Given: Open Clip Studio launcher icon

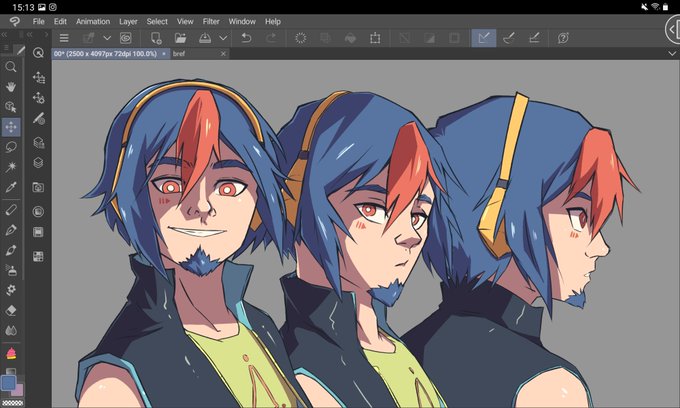Looking at the screenshot, I should [x=126, y=38].
